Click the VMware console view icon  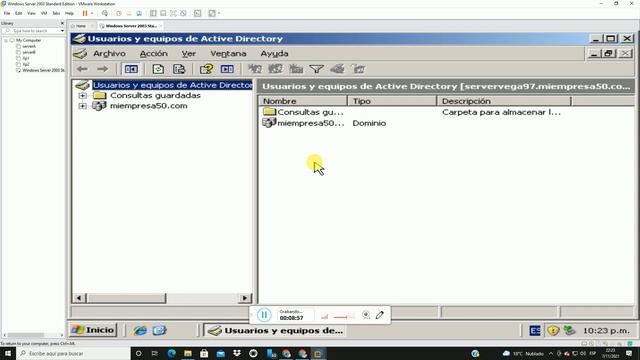click(x=198, y=13)
